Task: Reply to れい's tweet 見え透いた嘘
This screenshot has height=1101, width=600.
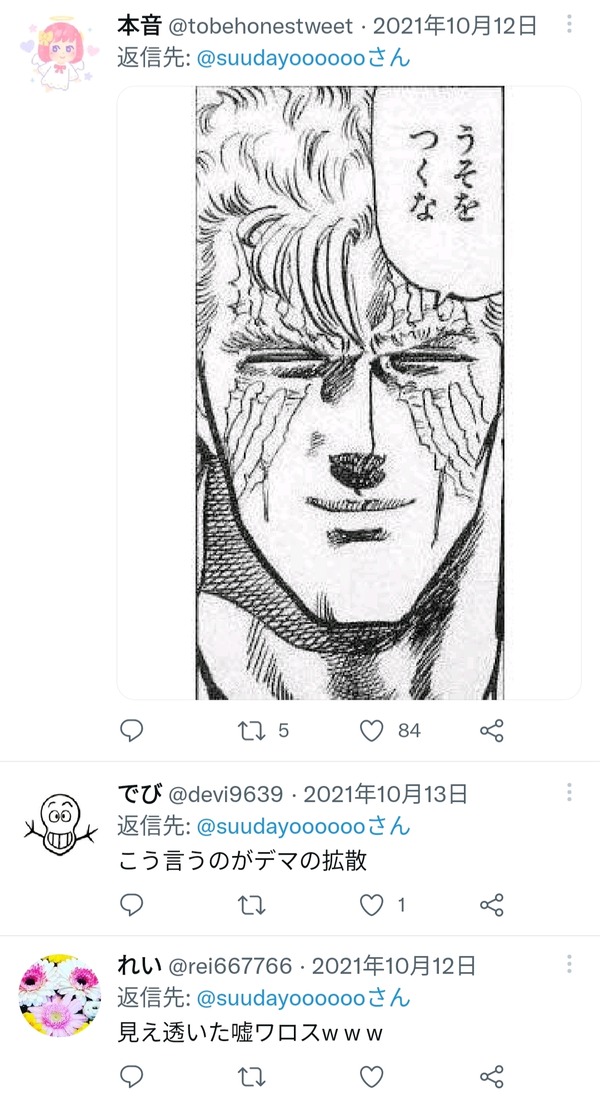Action: coord(131,1076)
